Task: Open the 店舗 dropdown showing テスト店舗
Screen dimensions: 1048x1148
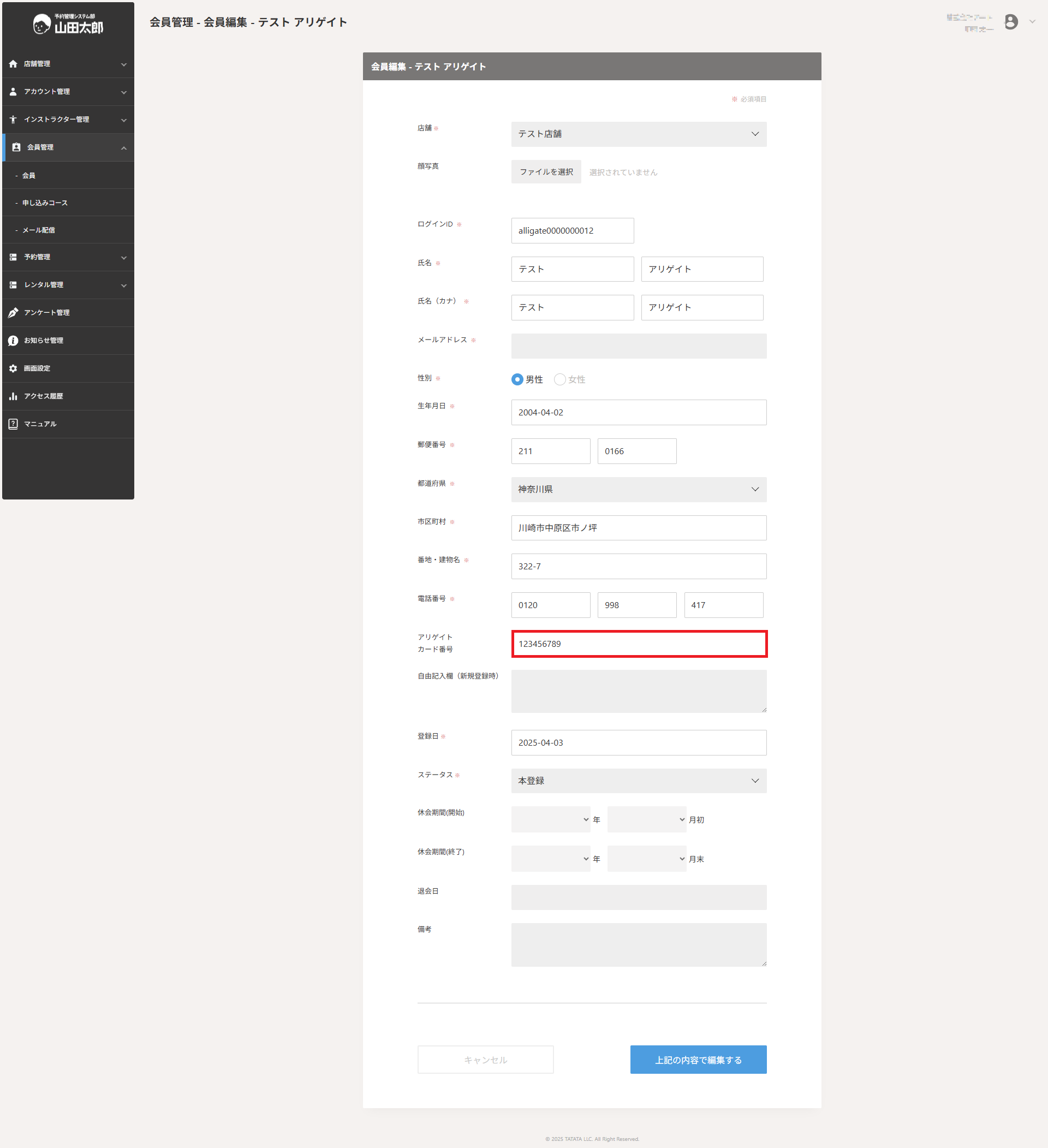Action: (639, 134)
